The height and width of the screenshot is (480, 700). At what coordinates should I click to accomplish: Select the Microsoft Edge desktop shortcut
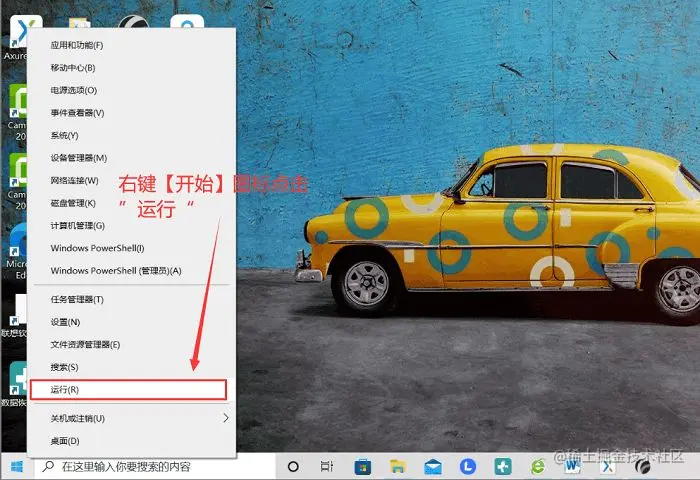click(x=17, y=251)
